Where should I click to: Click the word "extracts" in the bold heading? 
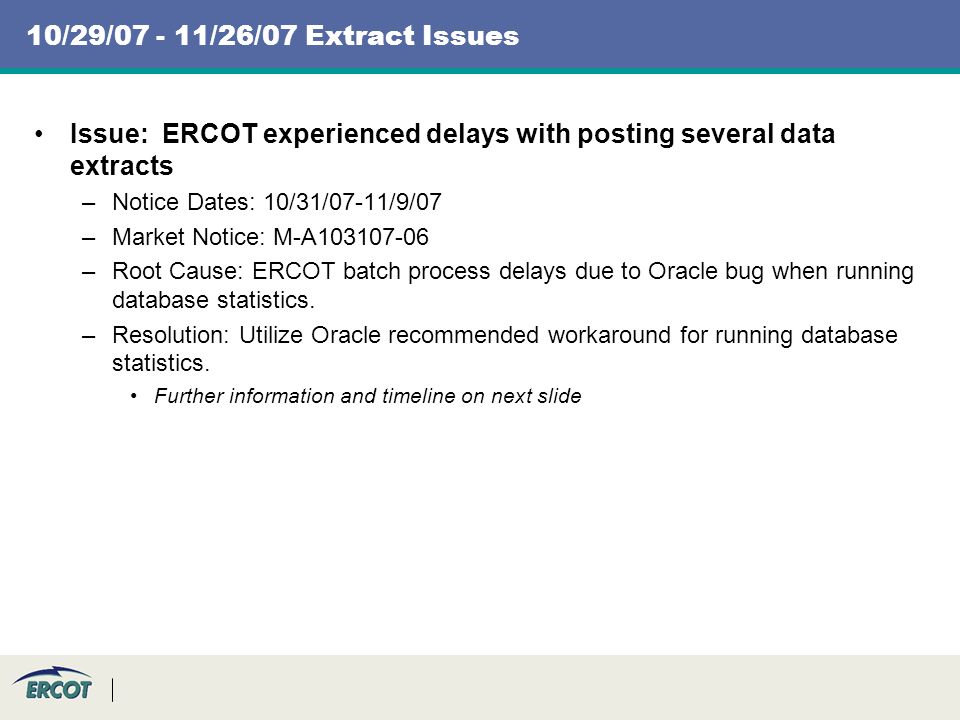click(x=122, y=166)
